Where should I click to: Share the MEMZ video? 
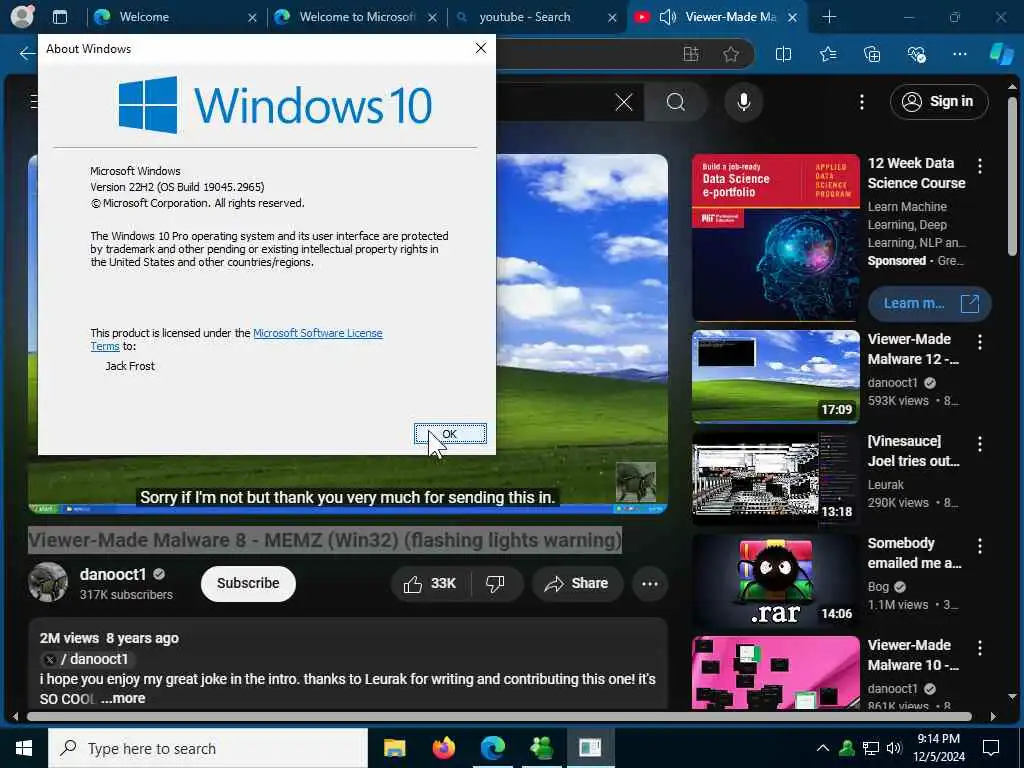coord(577,584)
